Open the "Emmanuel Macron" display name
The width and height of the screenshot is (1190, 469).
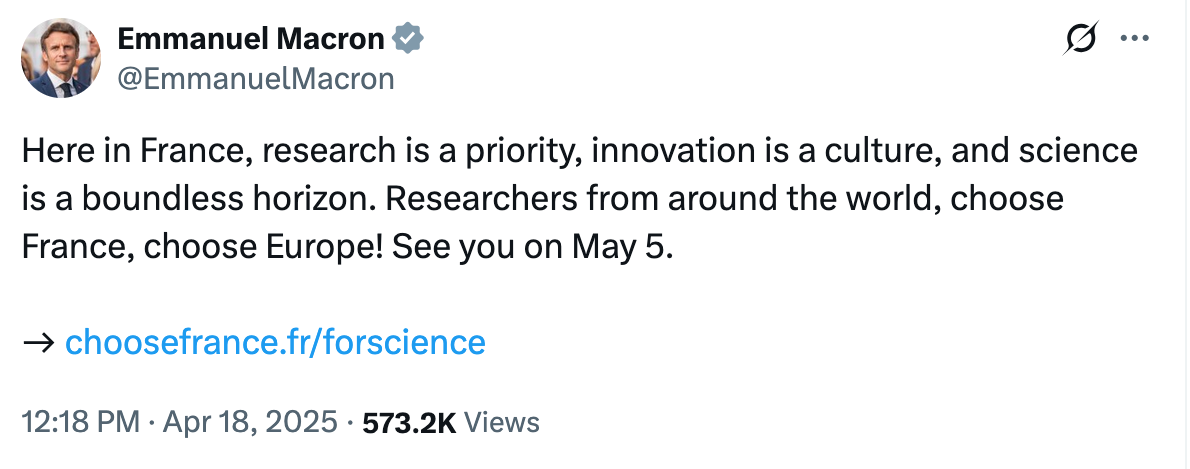click(x=251, y=39)
